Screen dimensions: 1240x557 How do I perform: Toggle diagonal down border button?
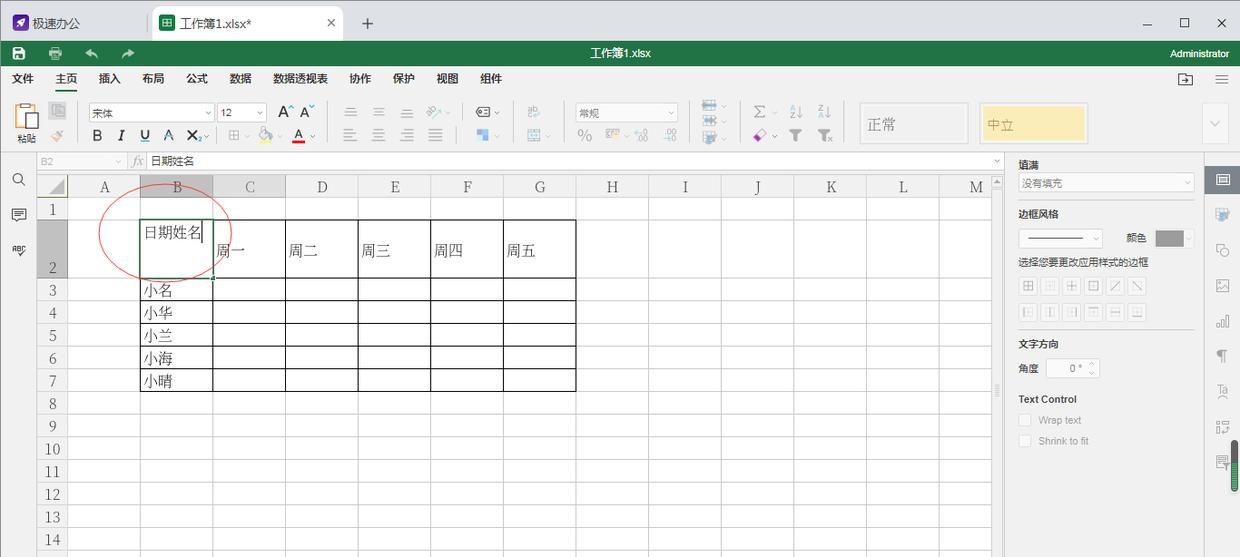(x=1137, y=286)
